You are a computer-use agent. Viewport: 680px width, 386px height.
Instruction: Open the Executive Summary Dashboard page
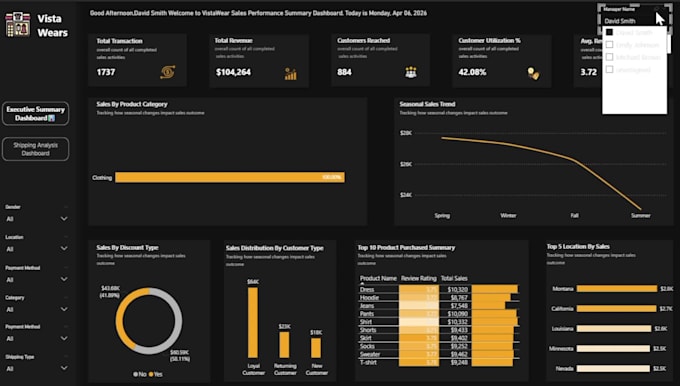[36, 114]
